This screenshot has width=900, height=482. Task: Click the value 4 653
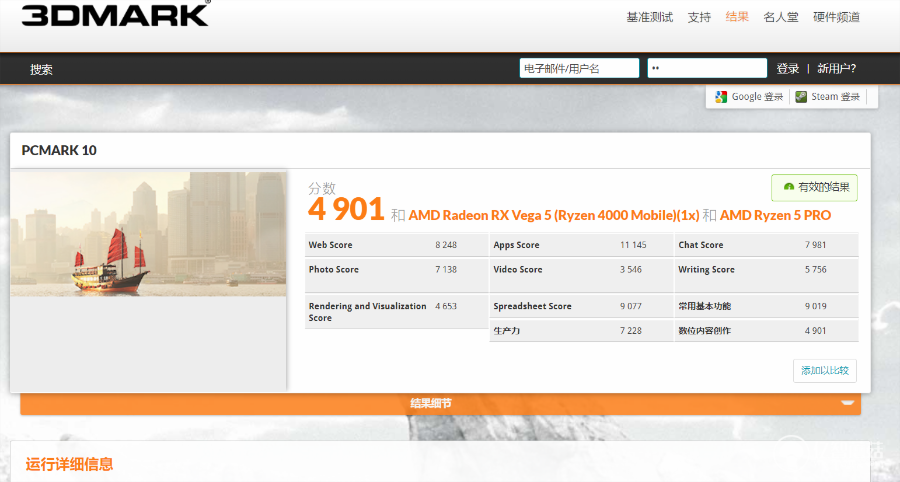pyautogui.click(x=446, y=306)
